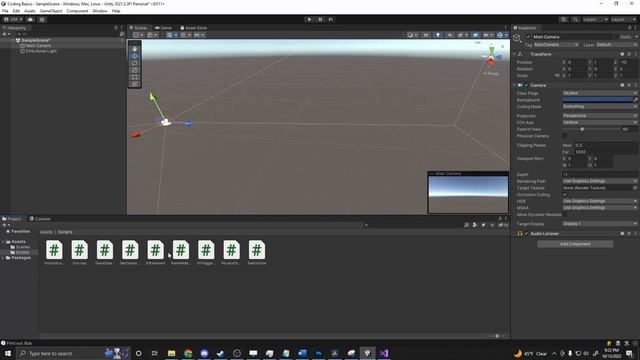
Task: Click the Background color eyedropper icon
Action: (635, 100)
